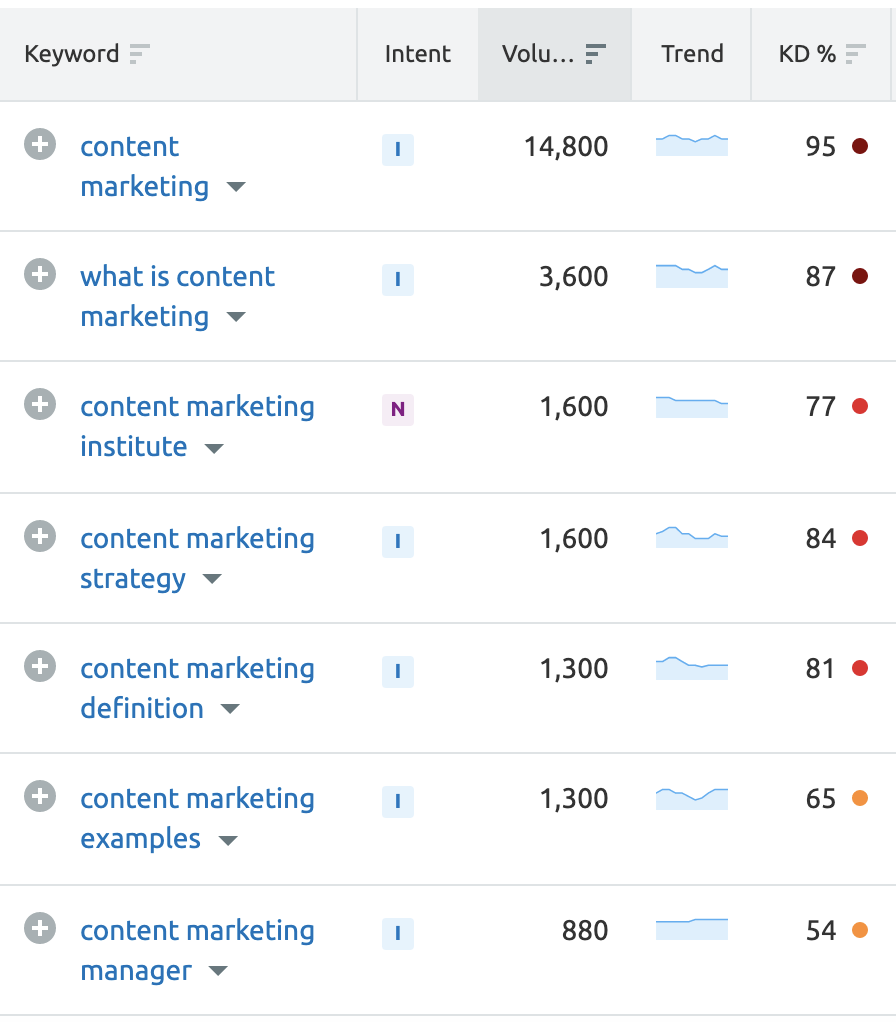Add 'content marketing definition' with plus icon
This screenshot has height=1022, width=896.
click(40, 666)
